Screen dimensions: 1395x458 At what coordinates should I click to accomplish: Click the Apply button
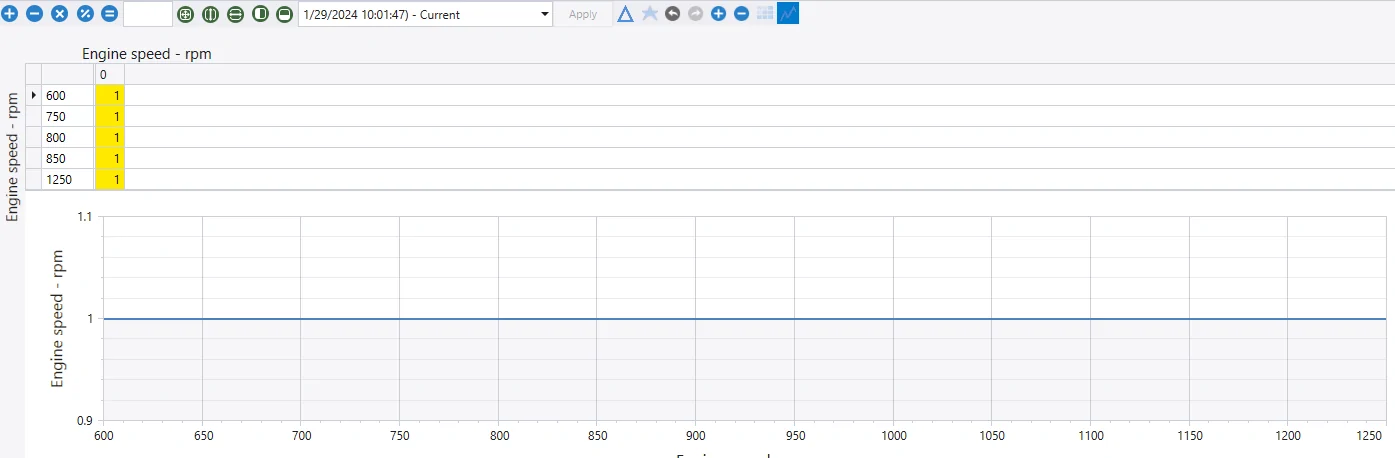tap(583, 14)
